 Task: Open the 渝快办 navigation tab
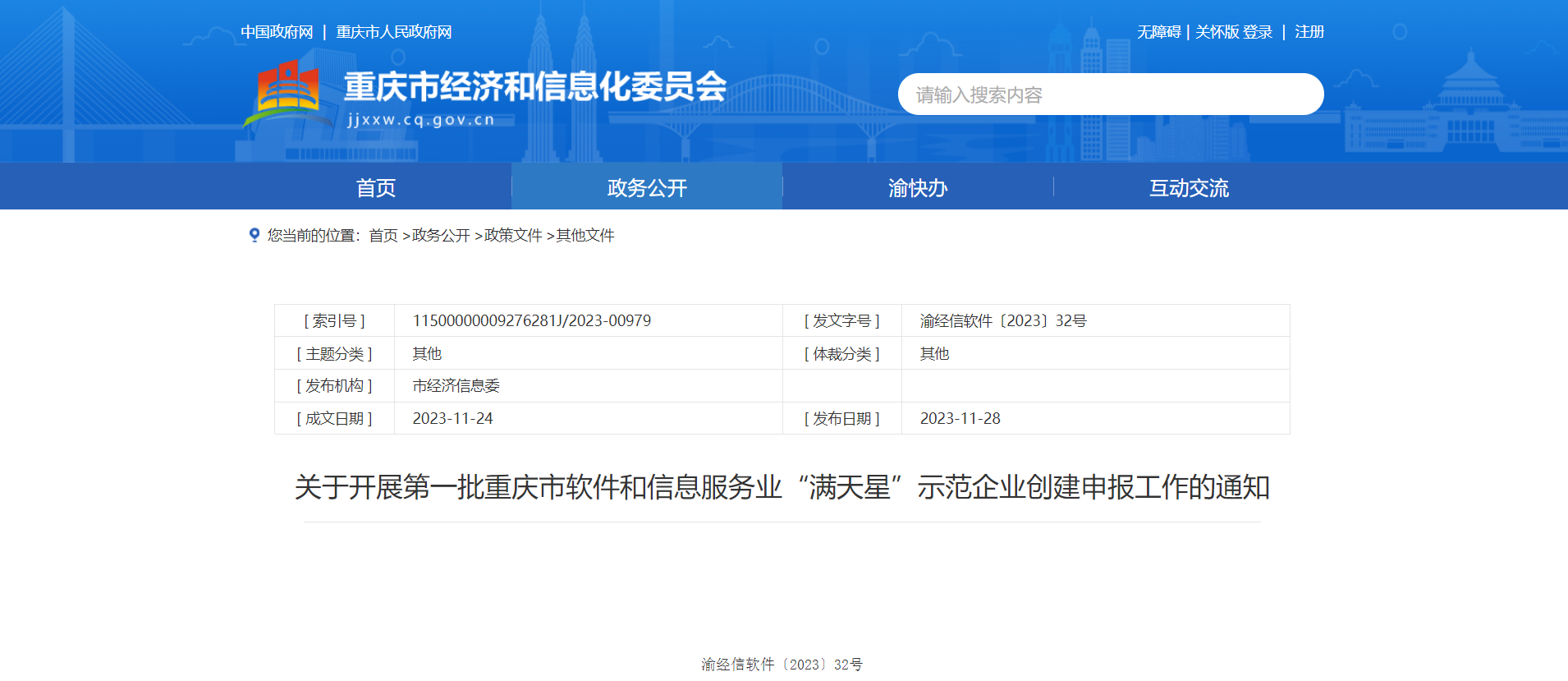point(918,187)
